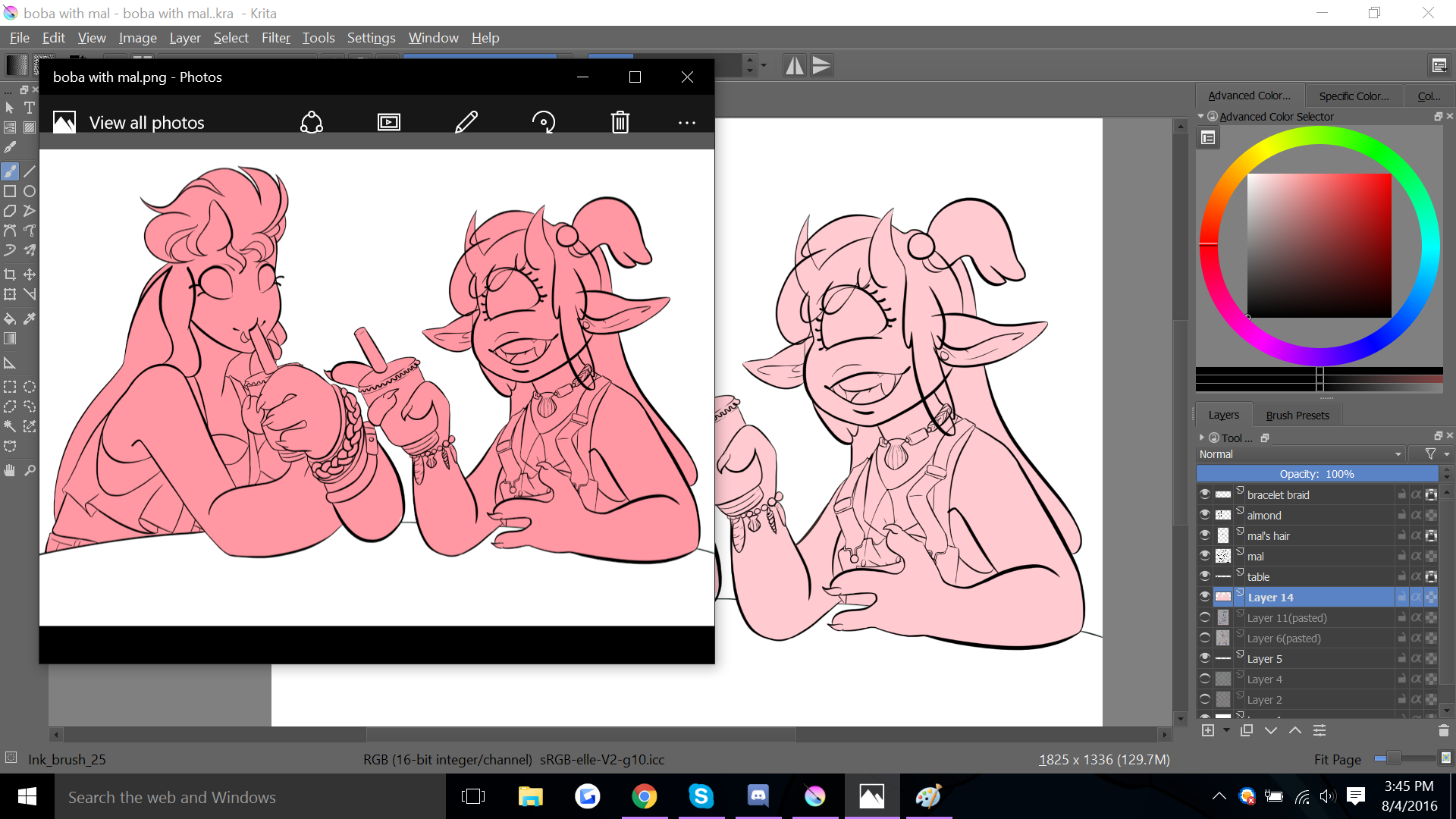Select the Fill bucket tool

pyautogui.click(x=10, y=318)
